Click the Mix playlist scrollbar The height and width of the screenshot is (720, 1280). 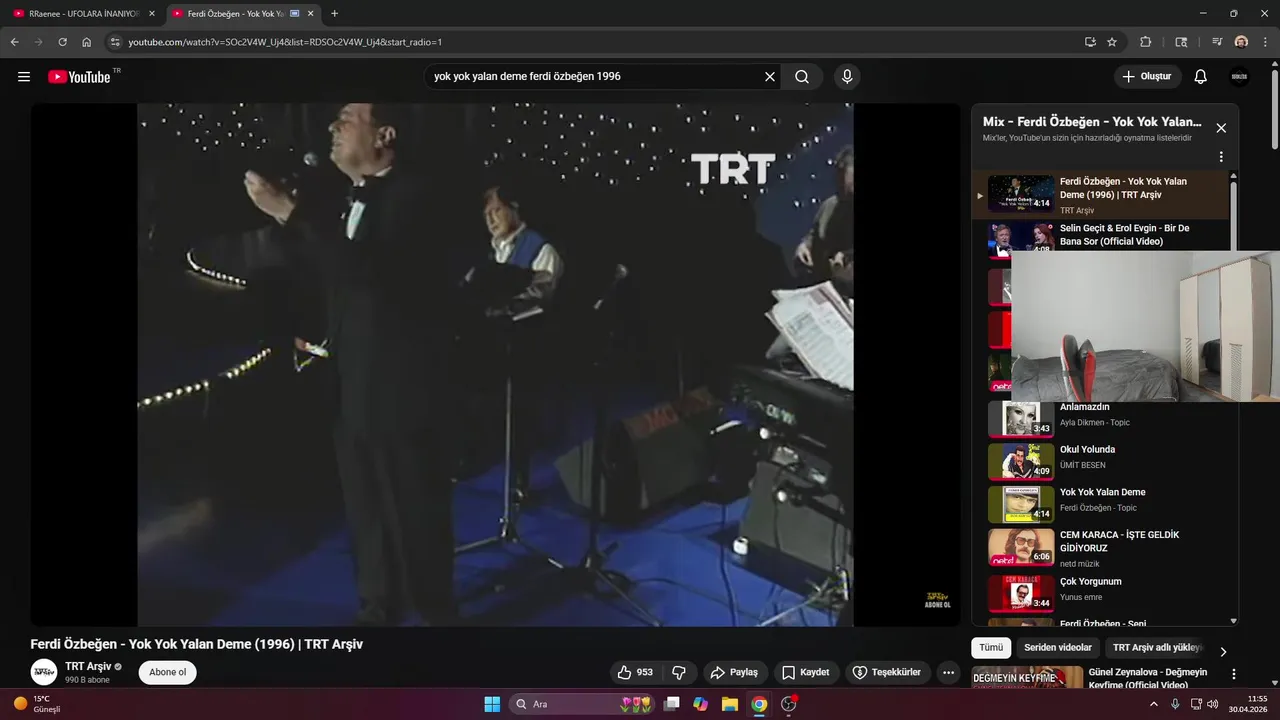1233,215
